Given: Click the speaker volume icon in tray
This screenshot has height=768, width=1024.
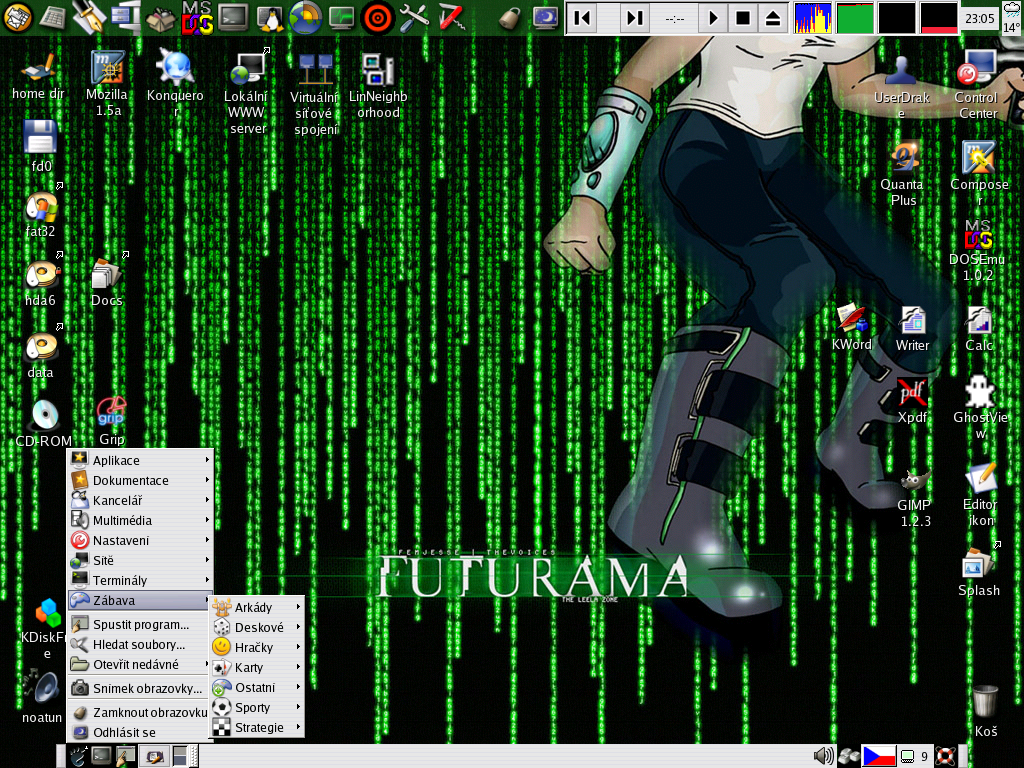Looking at the screenshot, I should coord(824,756).
